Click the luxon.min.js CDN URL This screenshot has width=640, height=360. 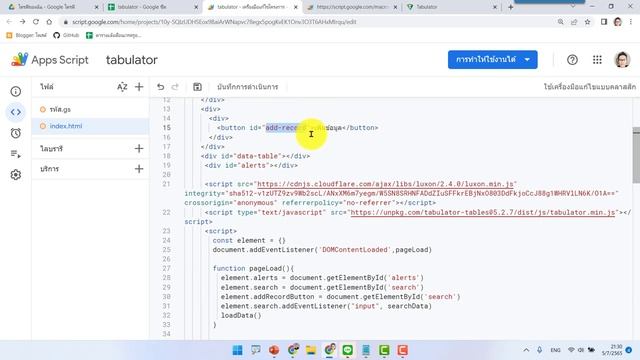tap(385, 184)
